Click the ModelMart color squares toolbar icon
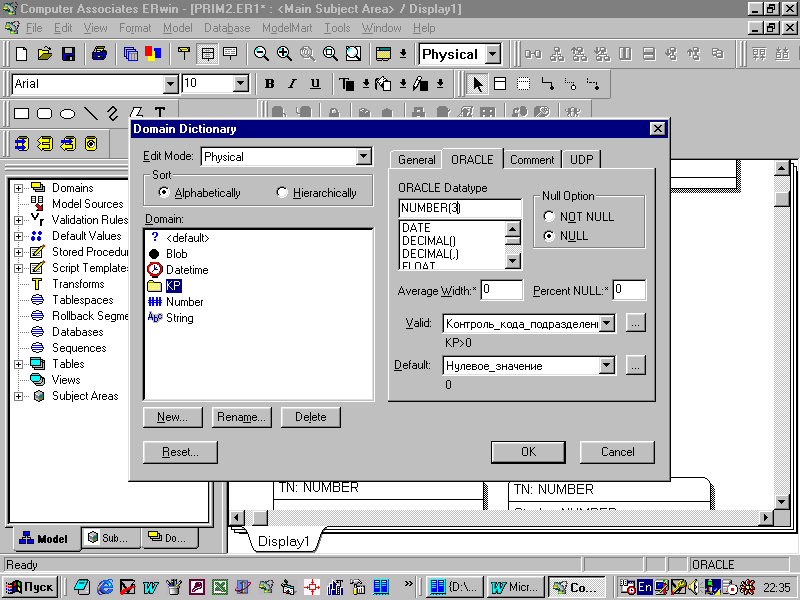This screenshot has width=800, height=600. coord(153,54)
